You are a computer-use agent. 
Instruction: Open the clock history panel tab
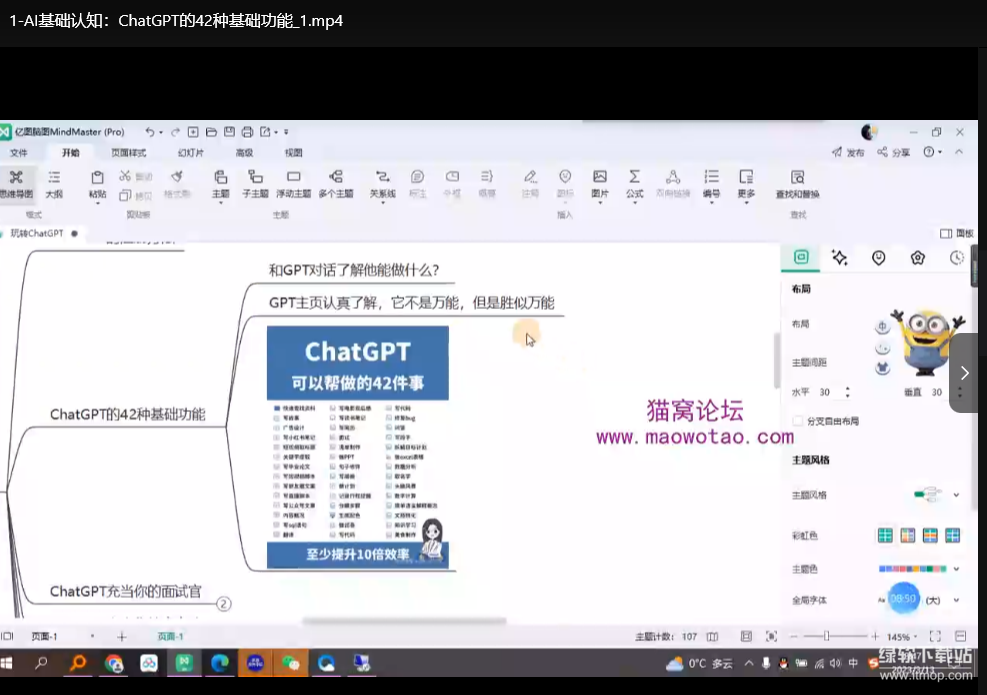click(957, 257)
